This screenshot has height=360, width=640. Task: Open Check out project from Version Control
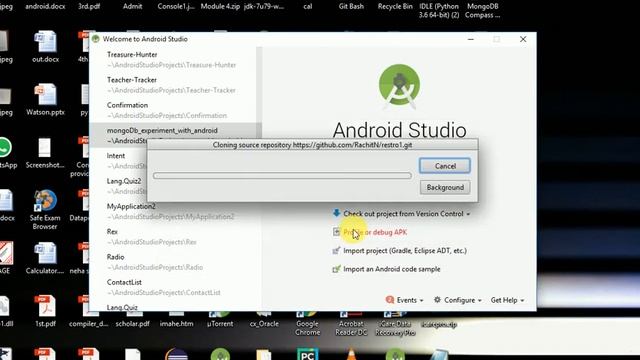point(403,214)
